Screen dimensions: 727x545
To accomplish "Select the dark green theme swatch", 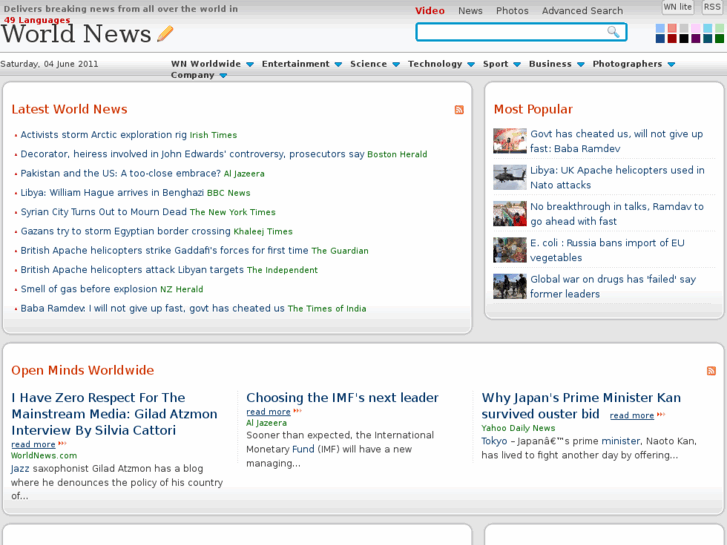I will click(719, 38).
